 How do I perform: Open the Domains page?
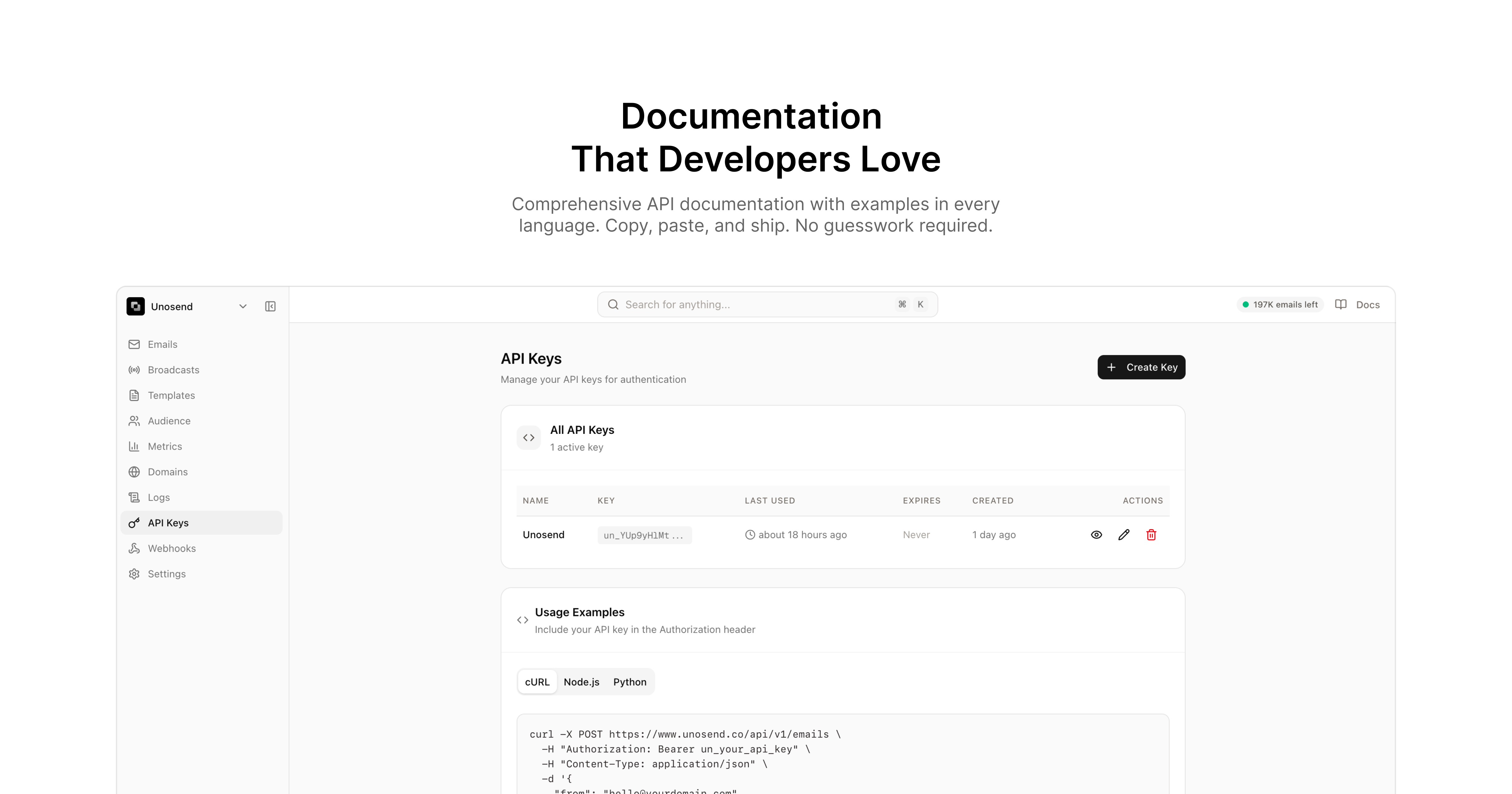click(x=167, y=472)
